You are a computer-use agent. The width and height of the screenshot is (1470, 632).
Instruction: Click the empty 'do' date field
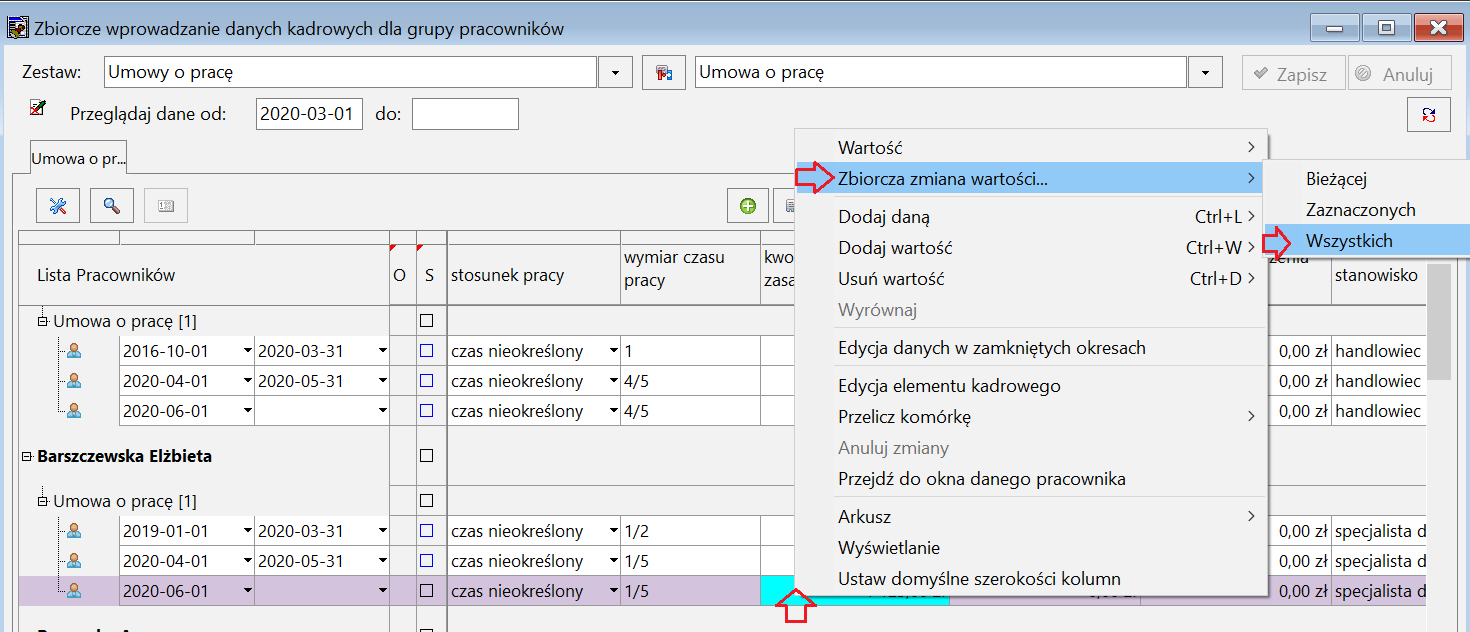coord(465,114)
